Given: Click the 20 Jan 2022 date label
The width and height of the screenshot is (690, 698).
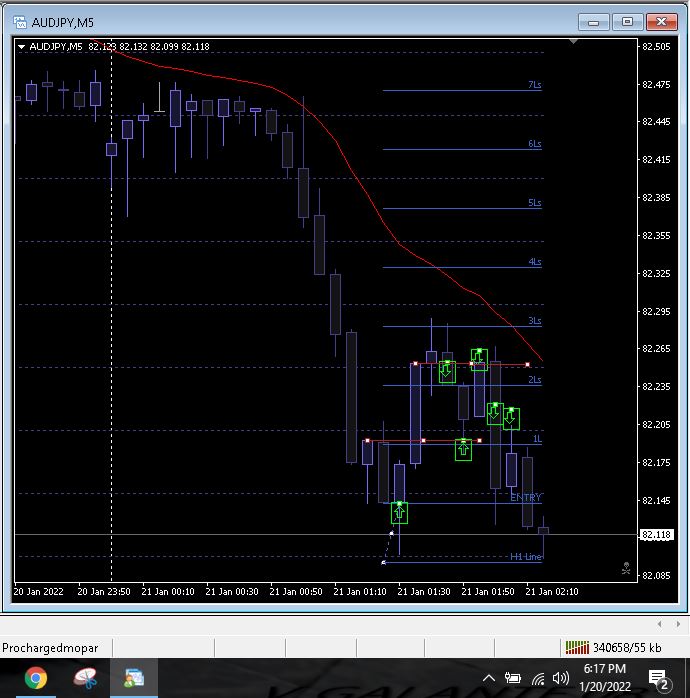Looking at the screenshot, I should [38, 592].
